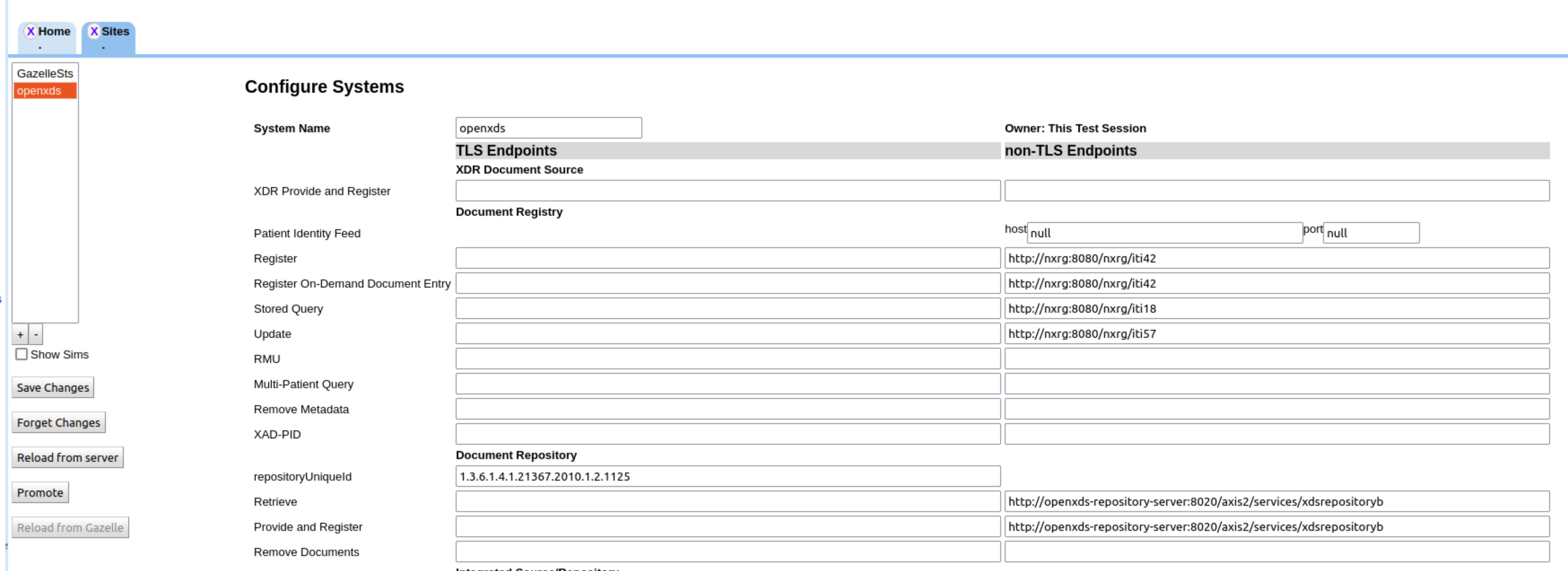
Task: Click into the System Name field
Action: [548, 128]
